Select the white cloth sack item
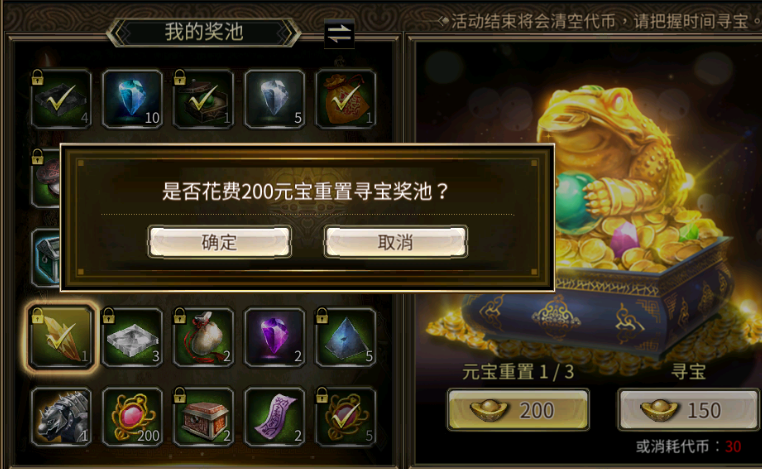The width and height of the screenshot is (762, 469). click(x=204, y=337)
